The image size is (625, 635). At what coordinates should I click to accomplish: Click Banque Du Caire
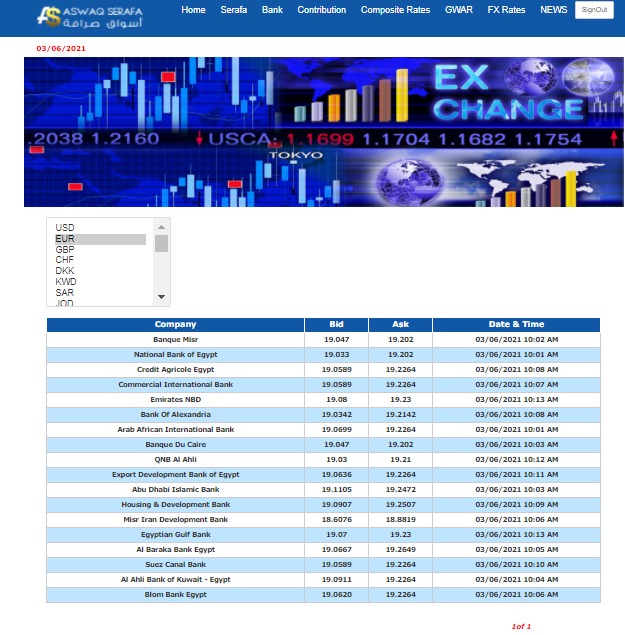[175, 444]
